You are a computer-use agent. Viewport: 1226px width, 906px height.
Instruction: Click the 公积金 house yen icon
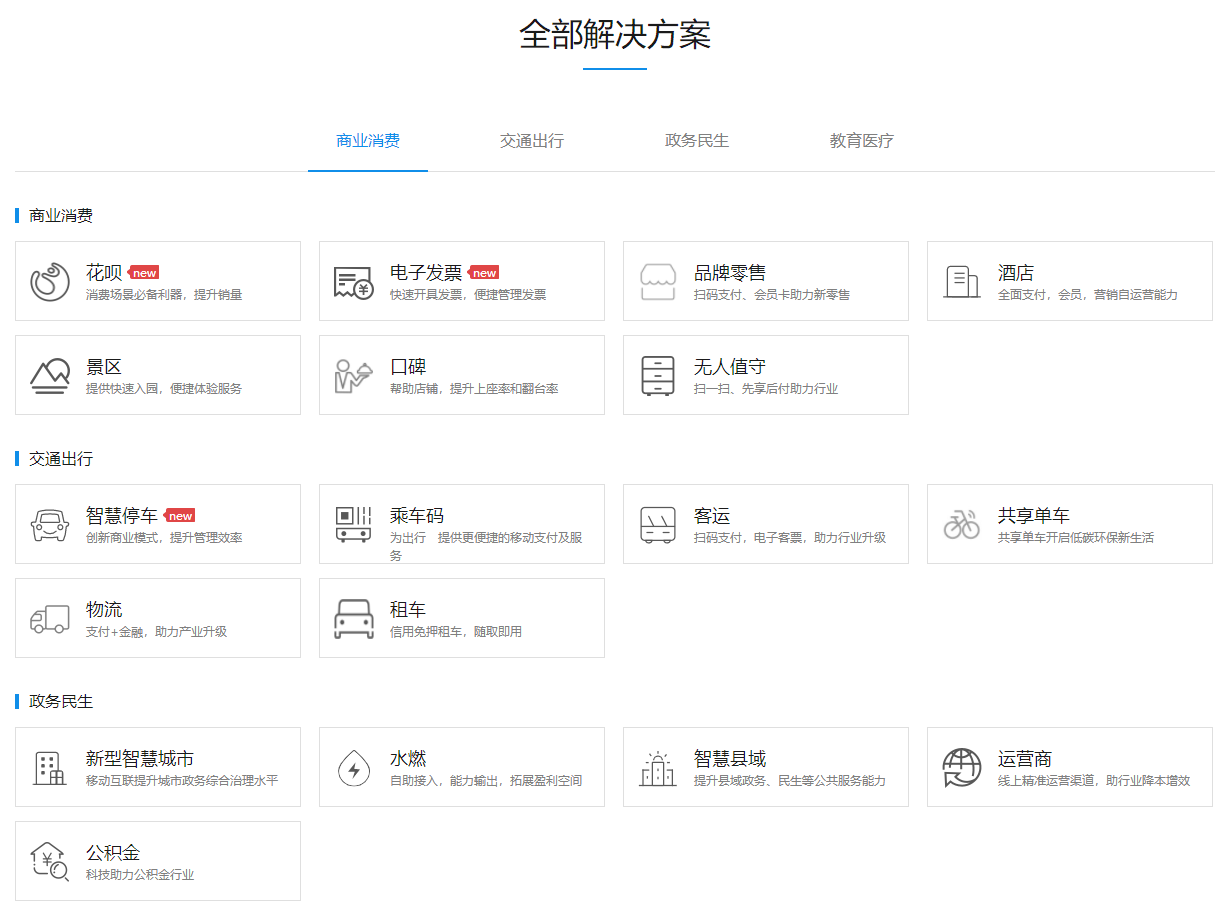tap(50, 862)
